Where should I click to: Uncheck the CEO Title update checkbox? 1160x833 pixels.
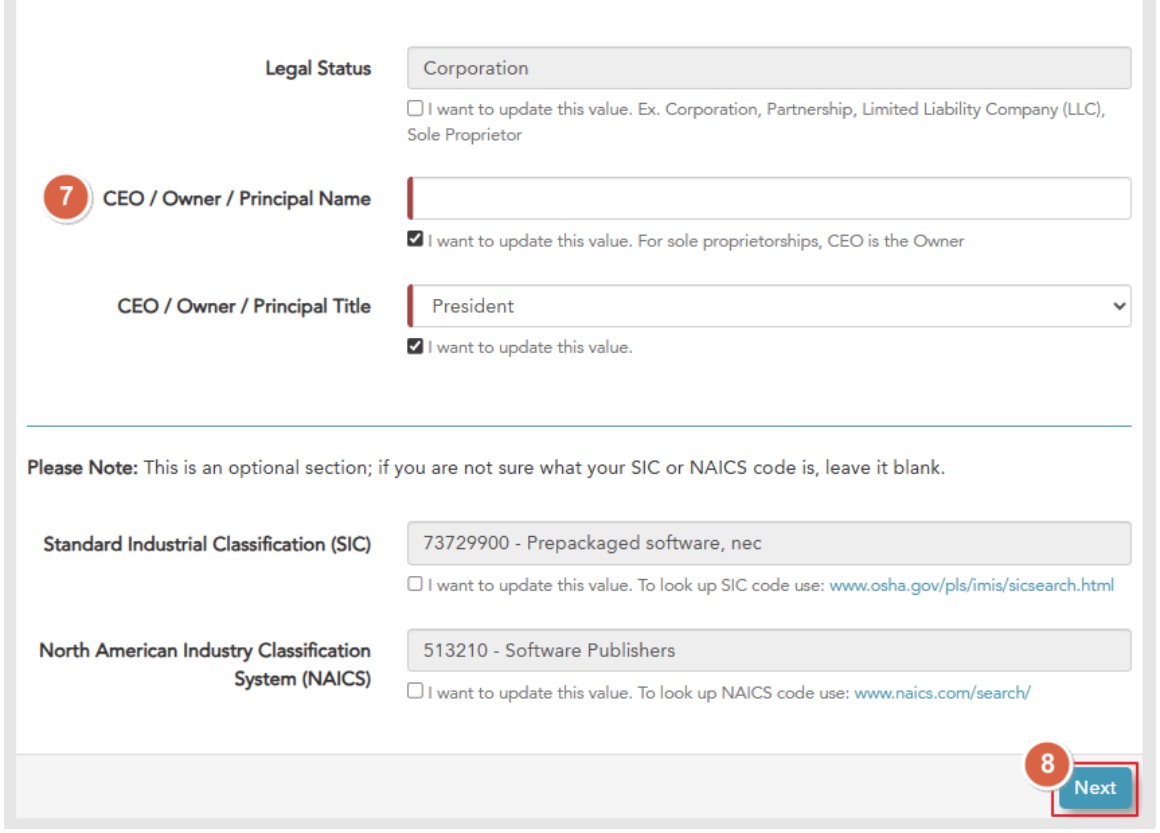pyautogui.click(x=415, y=346)
